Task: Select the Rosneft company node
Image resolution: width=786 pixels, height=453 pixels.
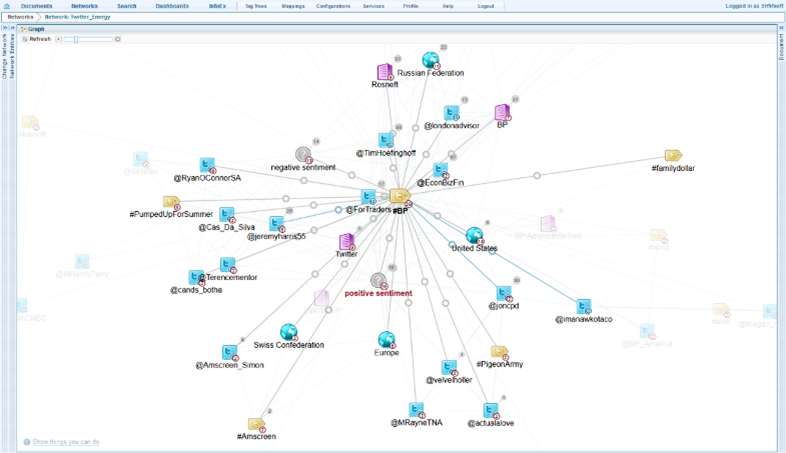Action: (385, 72)
